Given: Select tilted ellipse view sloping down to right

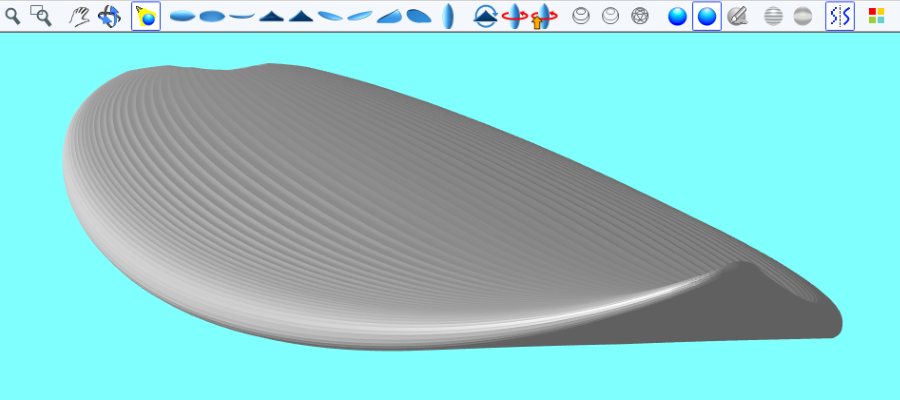Looking at the screenshot, I should click(330, 16).
